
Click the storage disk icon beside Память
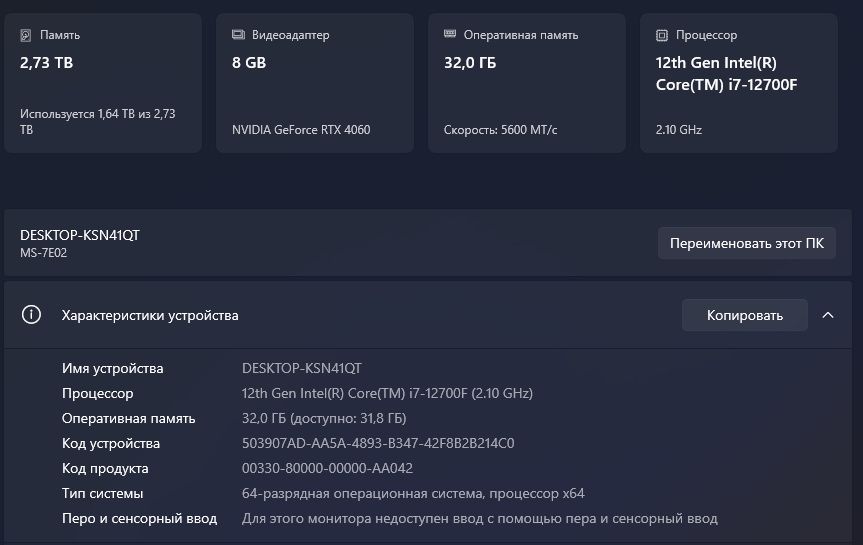coord(26,35)
